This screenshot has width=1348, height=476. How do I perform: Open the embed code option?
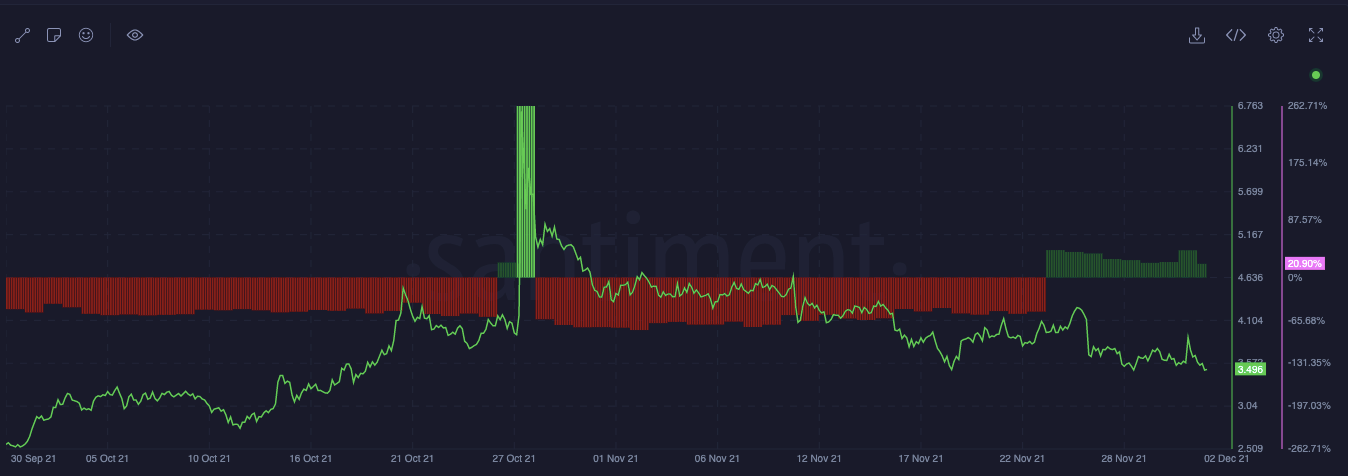(x=1236, y=35)
